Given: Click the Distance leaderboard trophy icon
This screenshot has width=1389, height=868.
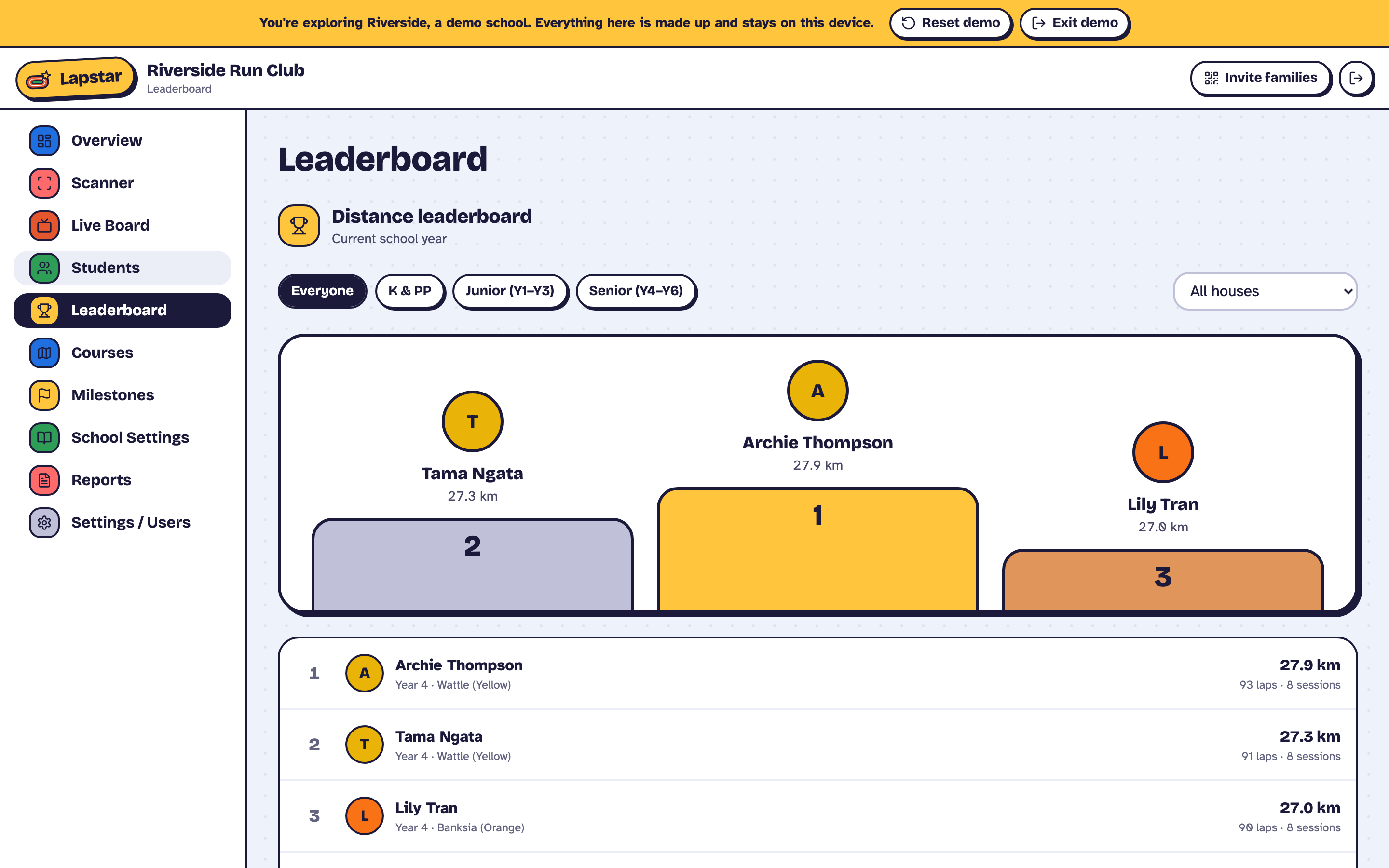Looking at the screenshot, I should (299, 226).
